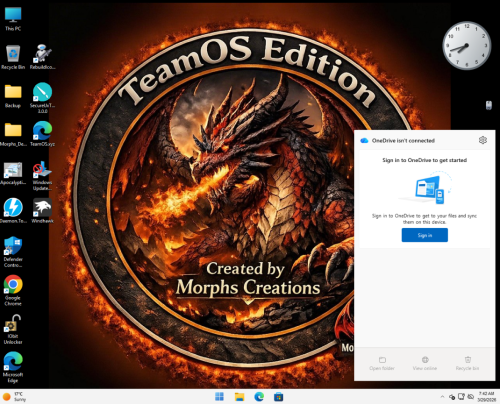The image size is (500, 404).
Task: Select the Recycle Bin desktop icon
Action: point(13,57)
